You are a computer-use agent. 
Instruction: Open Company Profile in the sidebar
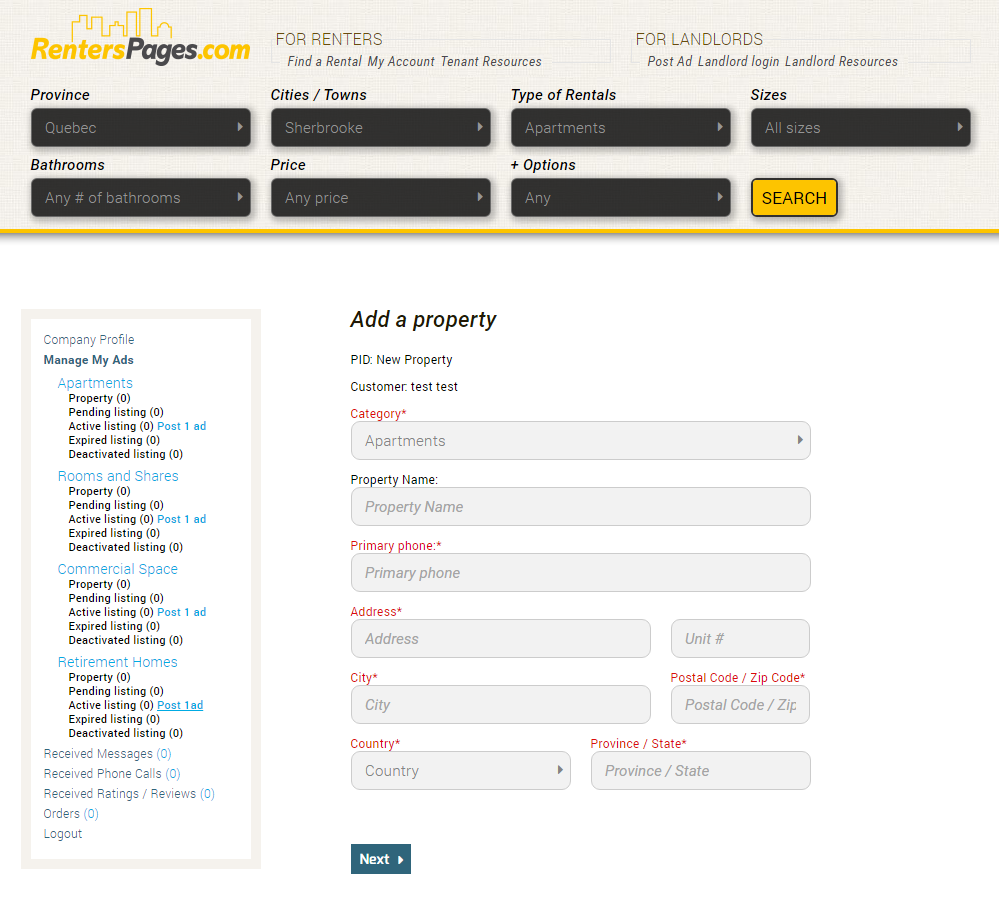pyautogui.click(x=89, y=340)
